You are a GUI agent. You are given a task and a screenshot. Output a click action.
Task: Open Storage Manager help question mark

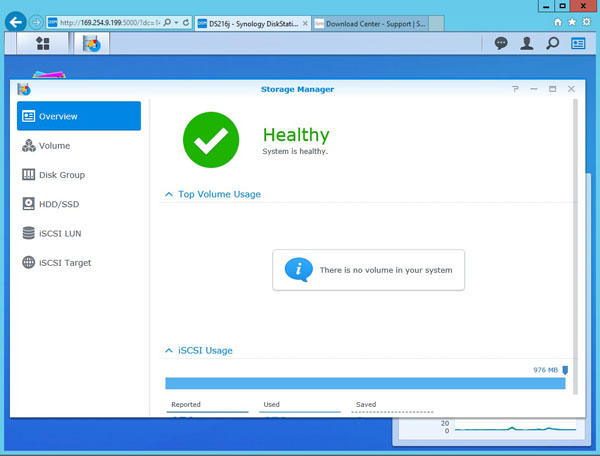[x=515, y=89]
